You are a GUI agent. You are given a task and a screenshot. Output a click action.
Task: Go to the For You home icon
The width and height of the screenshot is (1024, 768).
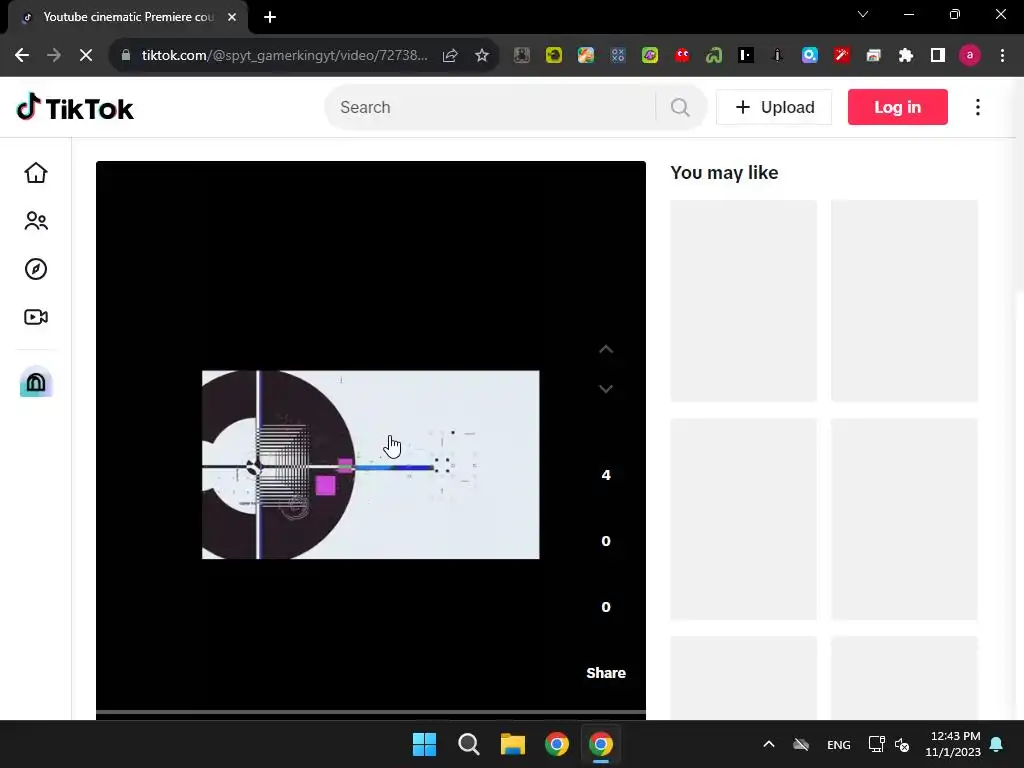[36, 173]
